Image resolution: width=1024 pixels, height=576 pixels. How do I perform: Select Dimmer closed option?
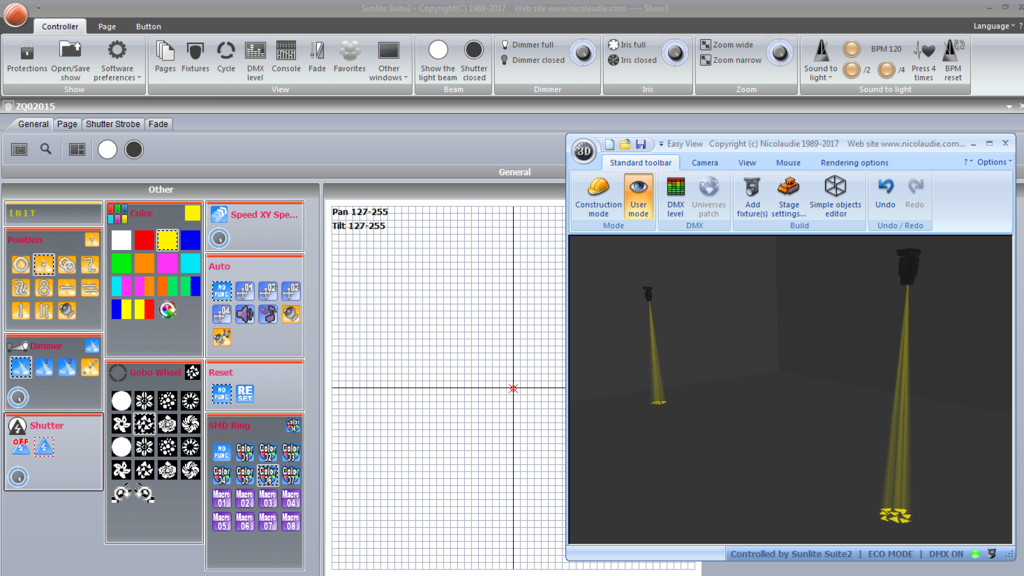click(x=532, y=60)
